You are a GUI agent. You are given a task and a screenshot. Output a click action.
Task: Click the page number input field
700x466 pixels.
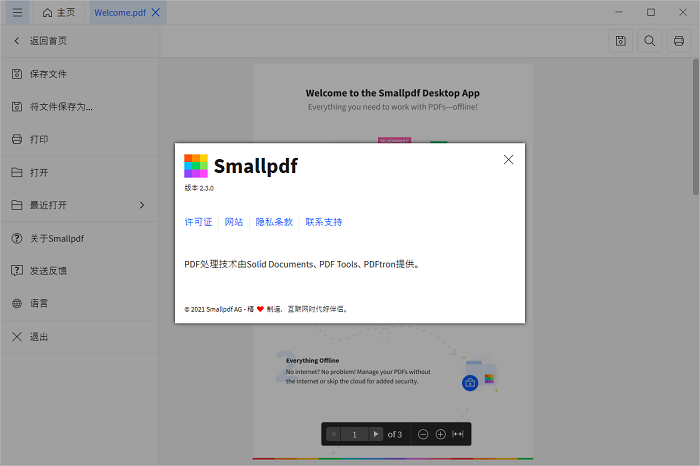[354, 434]
